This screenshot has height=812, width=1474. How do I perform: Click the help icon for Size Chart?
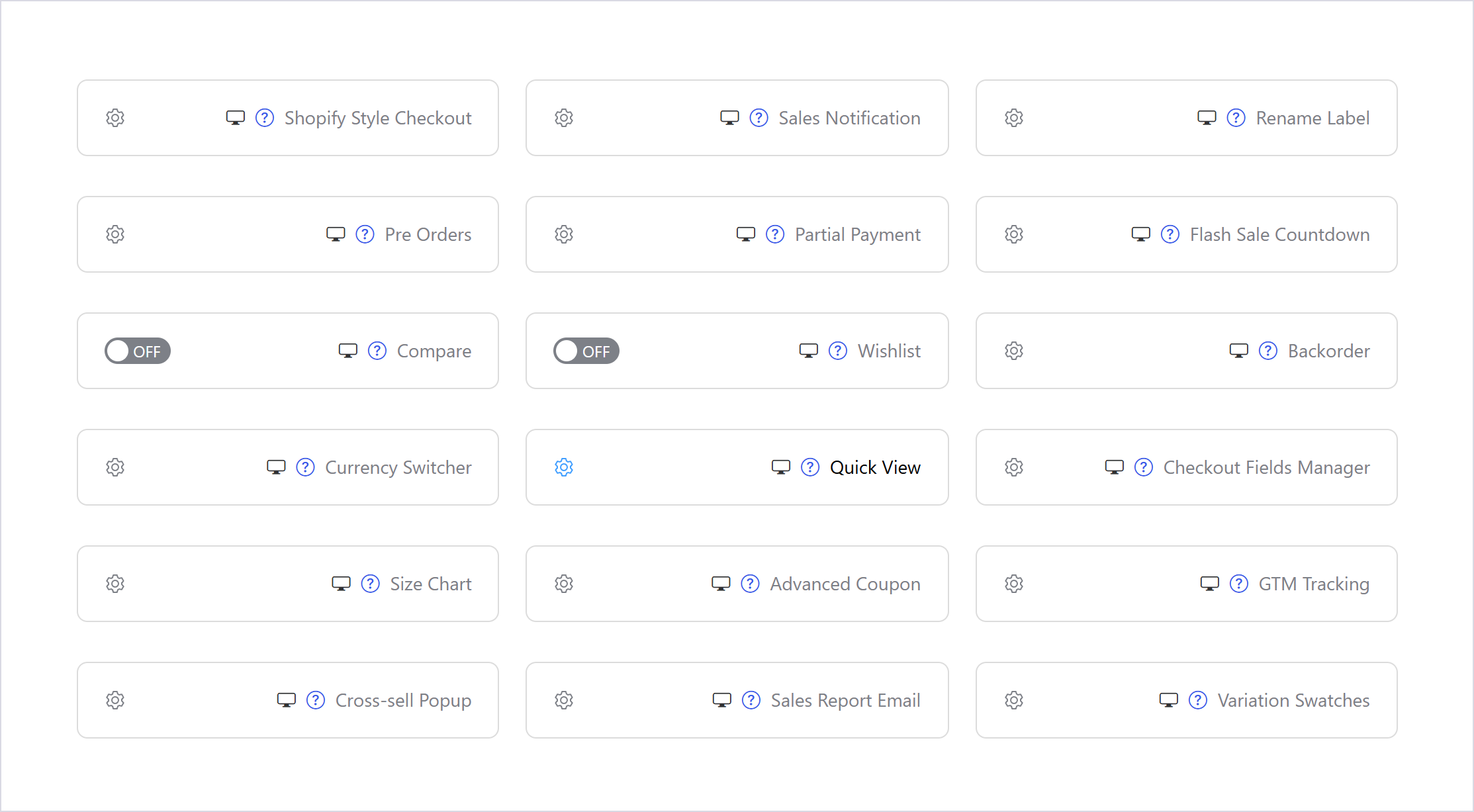pos(370,584)
